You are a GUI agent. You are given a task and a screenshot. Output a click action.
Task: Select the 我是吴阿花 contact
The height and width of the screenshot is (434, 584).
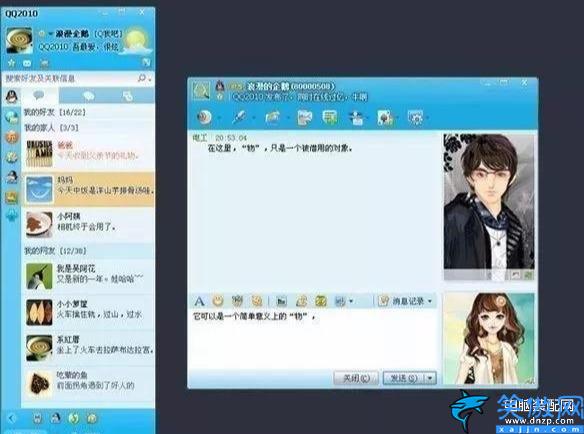[88, 276]
